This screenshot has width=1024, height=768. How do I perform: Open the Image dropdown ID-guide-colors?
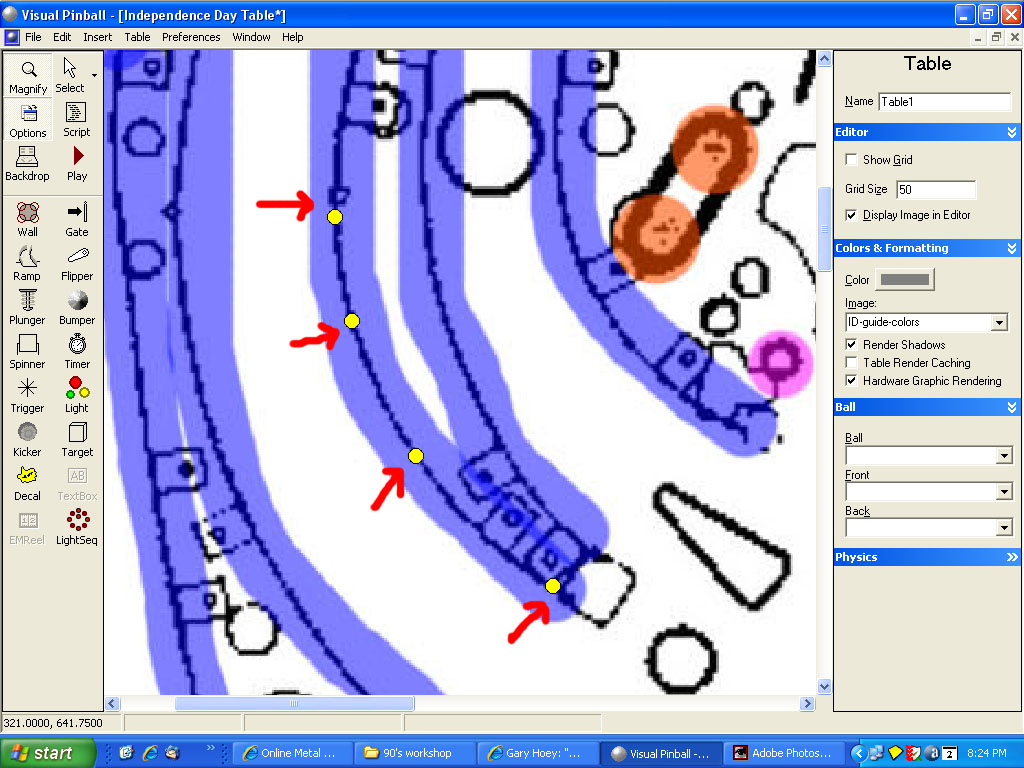pos(998,322)
